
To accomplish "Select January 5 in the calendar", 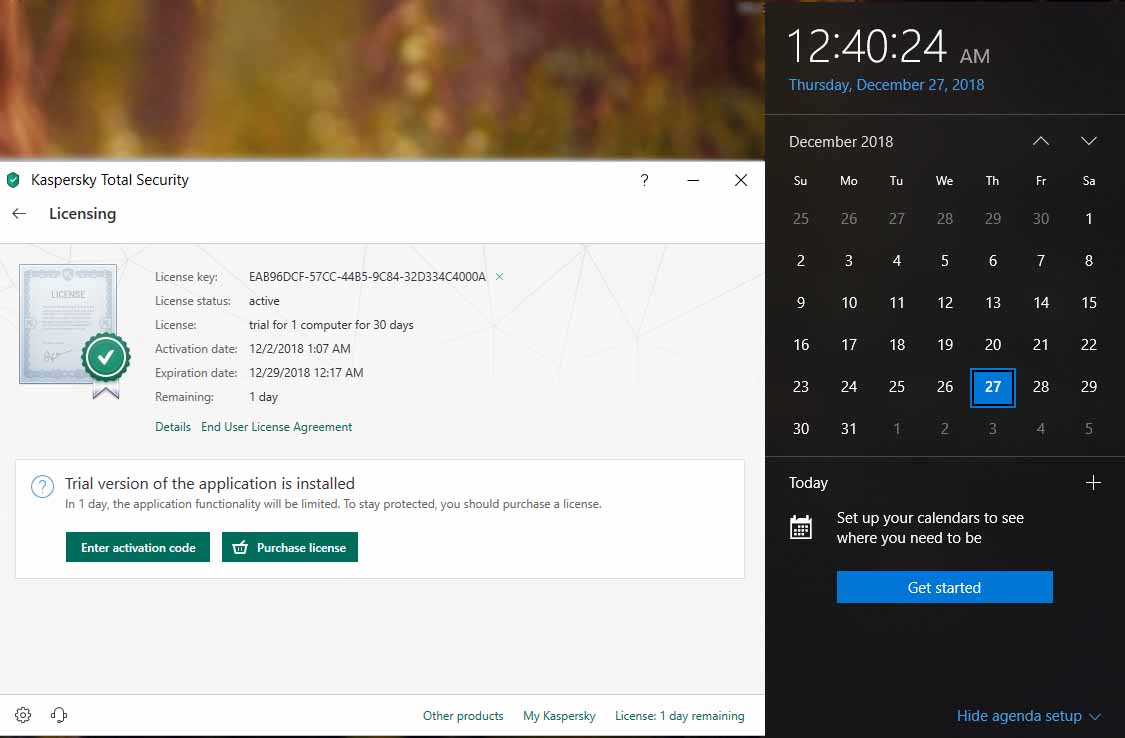I will point(1088,429).
